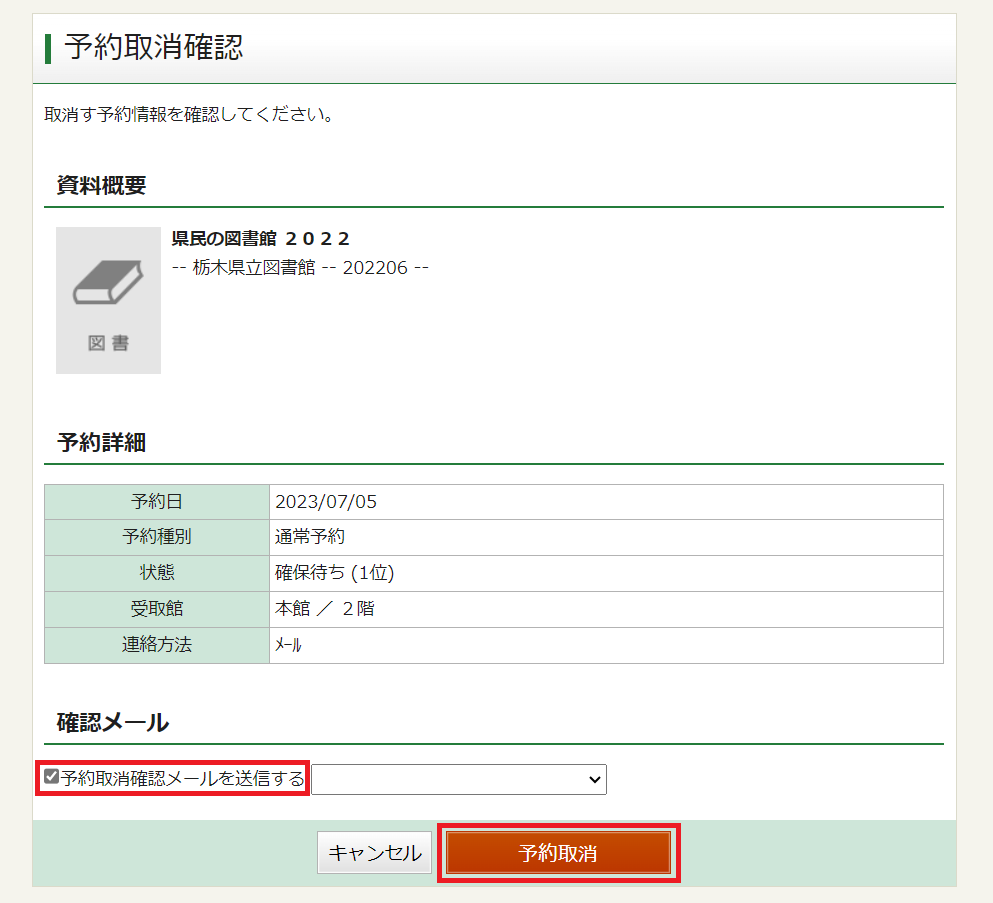Screen dimensions: 993x903
Task: Click the text 栃木県立図書館 -- 202206
Action: coord(300,268)
